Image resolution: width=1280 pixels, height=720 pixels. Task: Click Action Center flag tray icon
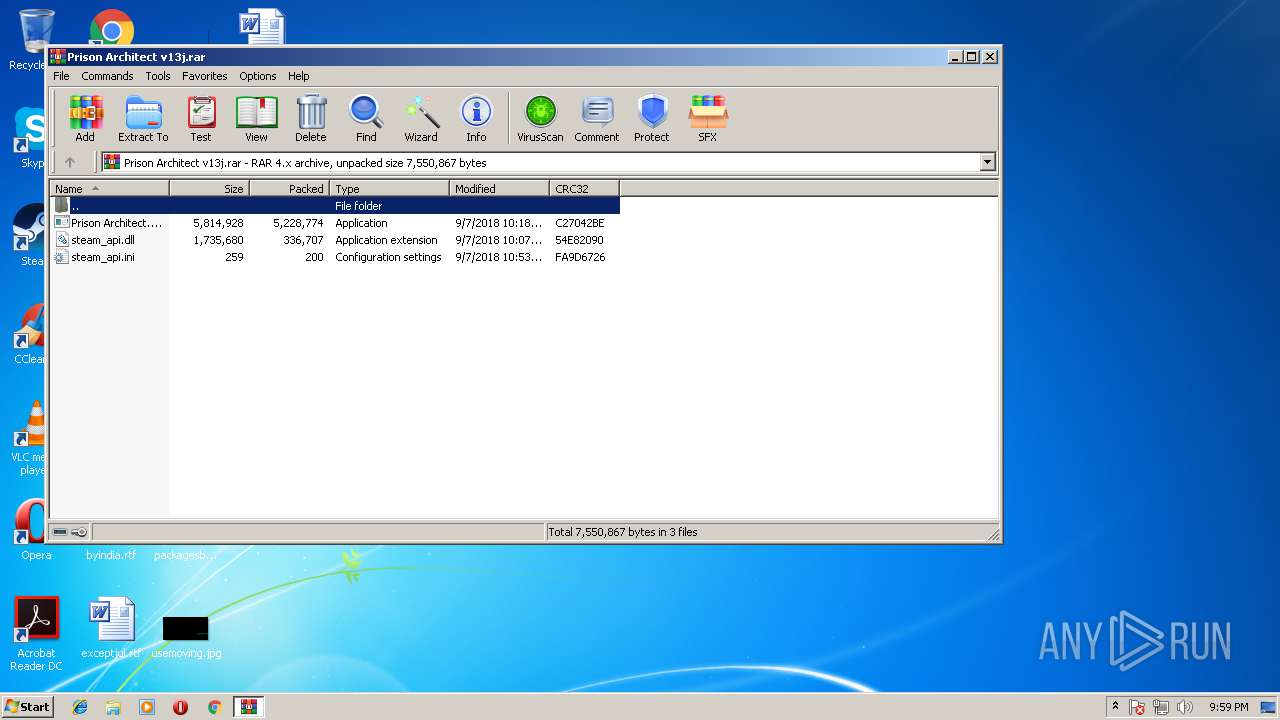1137,707
